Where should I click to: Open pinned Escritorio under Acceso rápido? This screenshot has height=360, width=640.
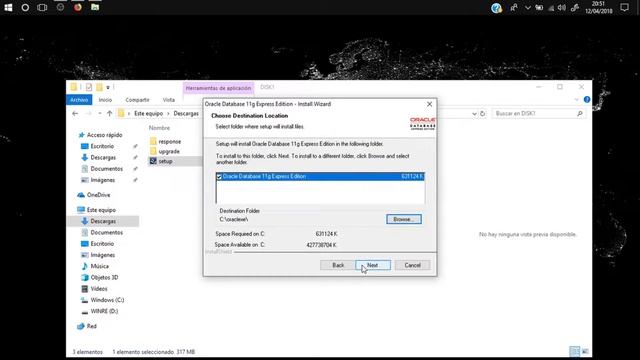click(x=102, y=146)
